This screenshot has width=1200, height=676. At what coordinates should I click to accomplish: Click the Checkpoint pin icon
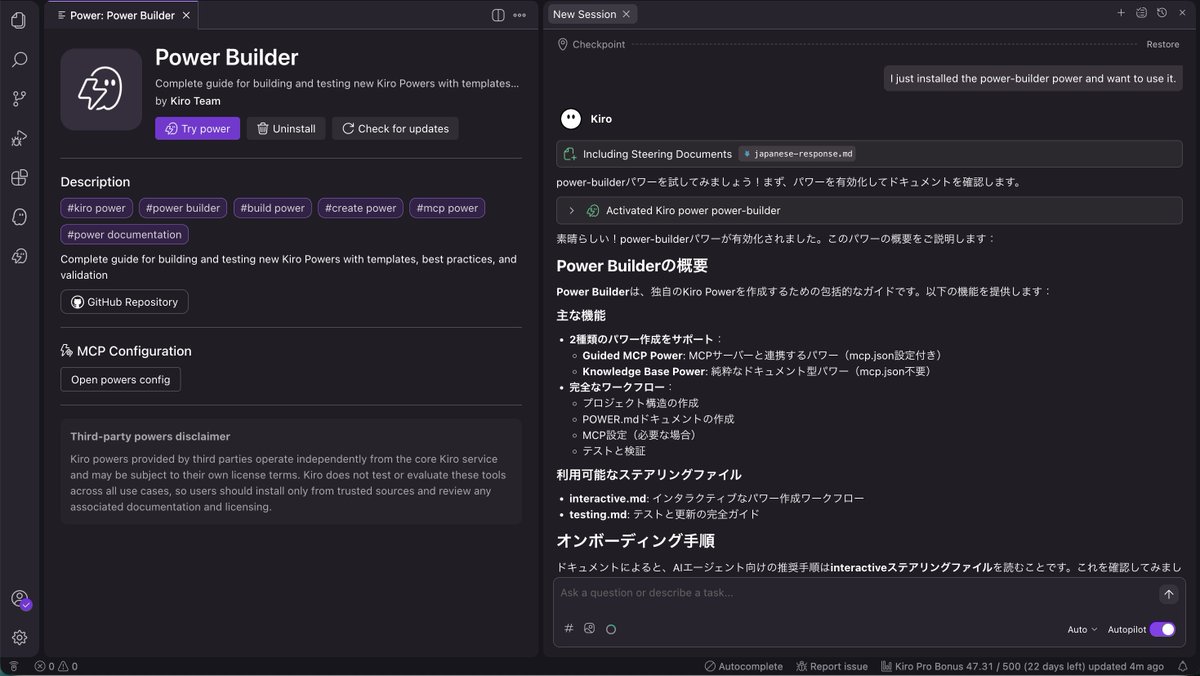point(563,44)
